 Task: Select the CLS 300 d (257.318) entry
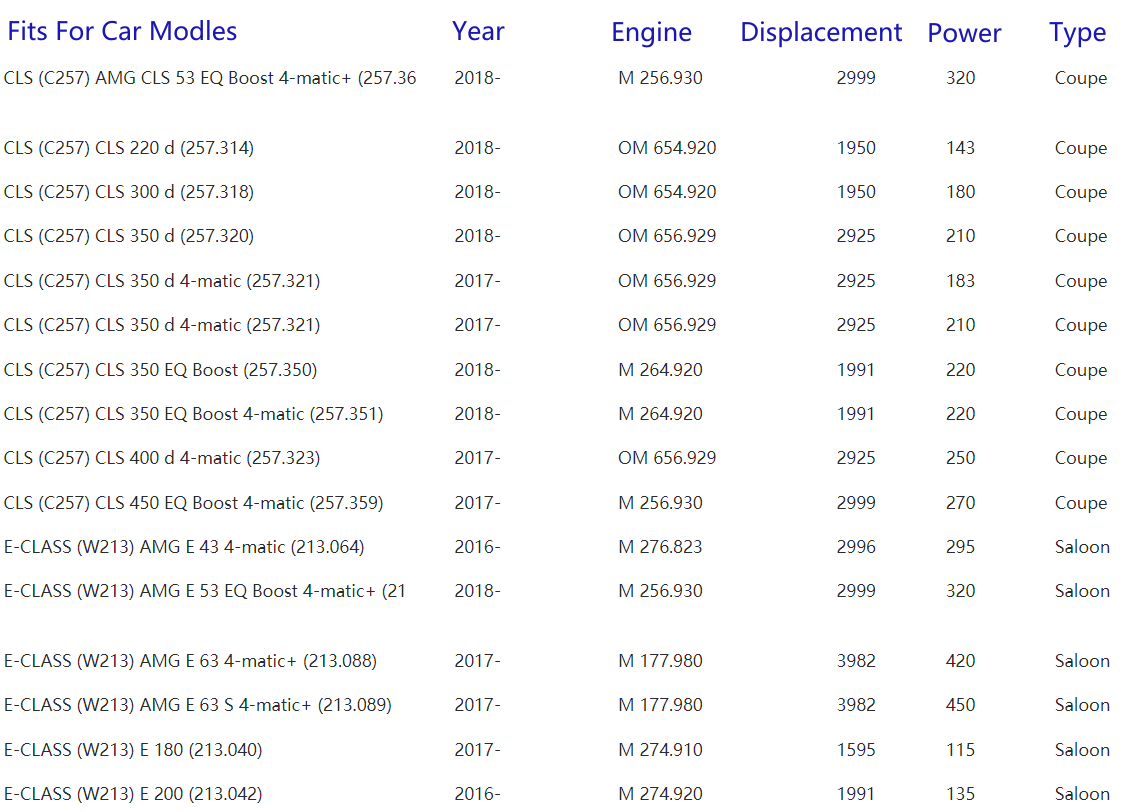[129, 192]
